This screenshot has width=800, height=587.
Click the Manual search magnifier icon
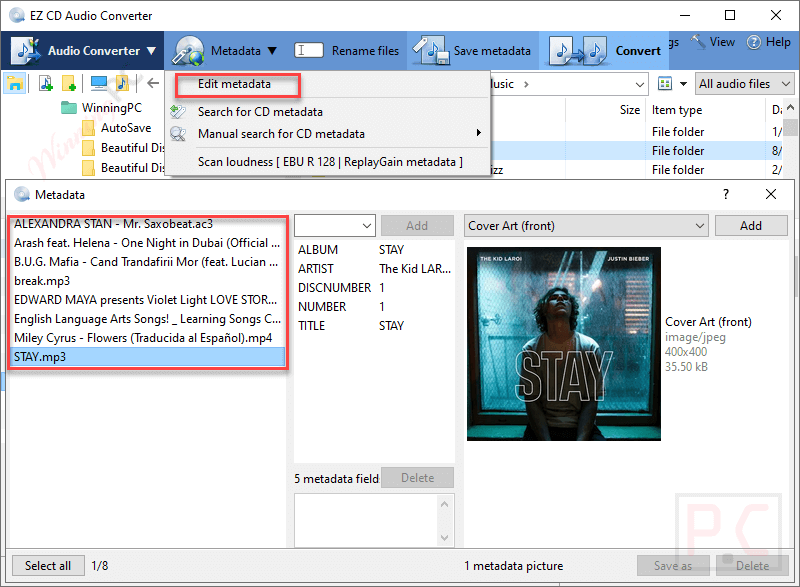click(178, 134)
